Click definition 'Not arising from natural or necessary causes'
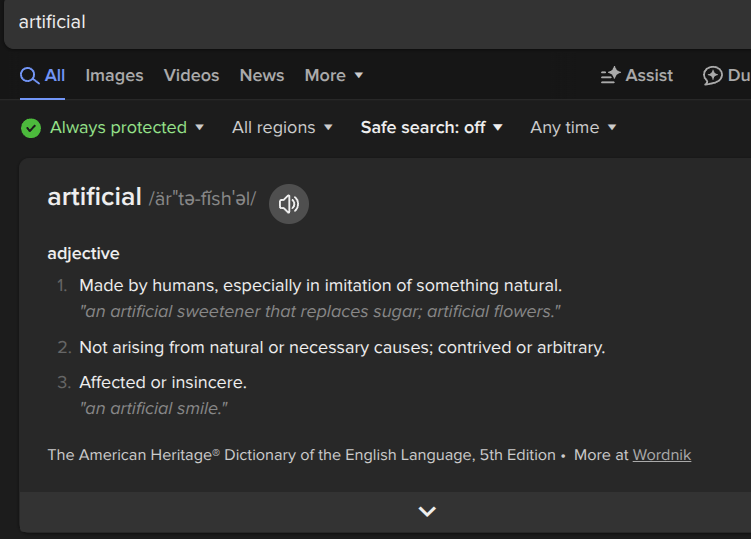Image resolution: width=751 pixels, height=539 pixels. (342, 347)
